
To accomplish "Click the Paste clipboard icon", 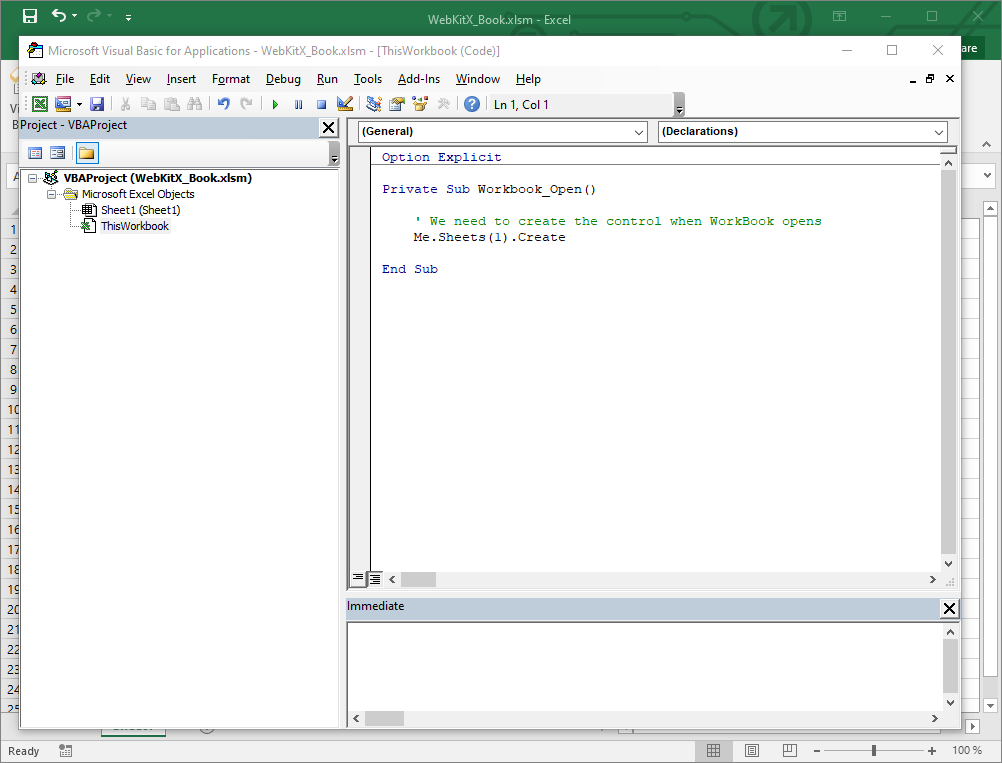I will pos(171,104).
